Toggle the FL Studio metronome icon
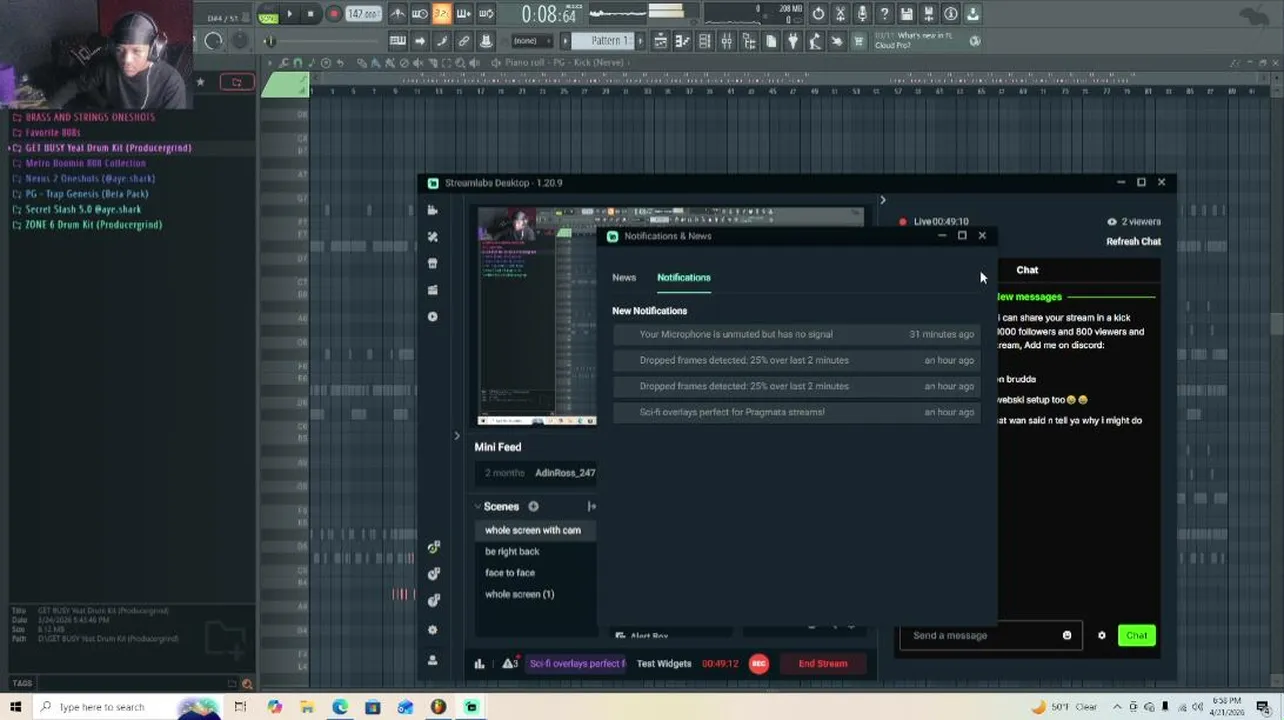Image resolution: width=1284 pixels, height=720 pixels. tap(397, 14)
